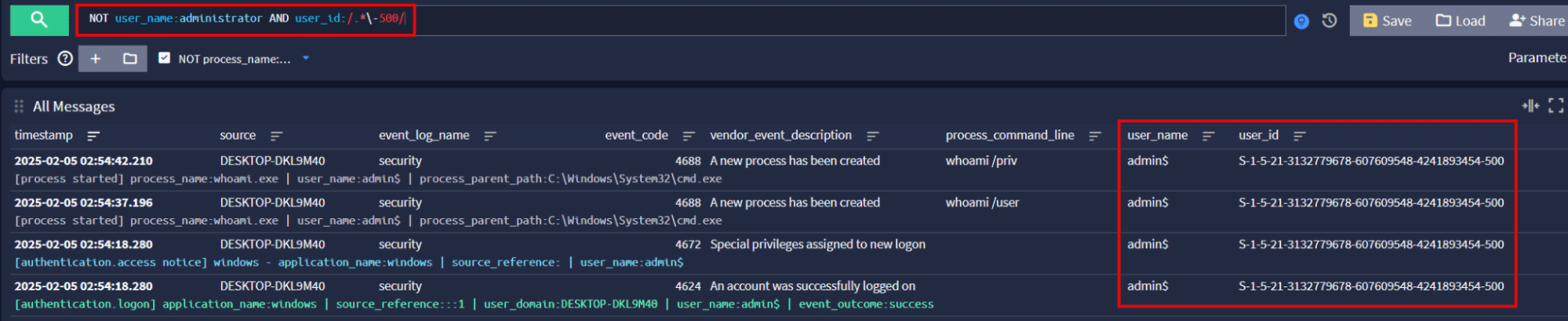
Task: Uncheck the NOT process_name filter checkbox
Action: click(164, 58)
